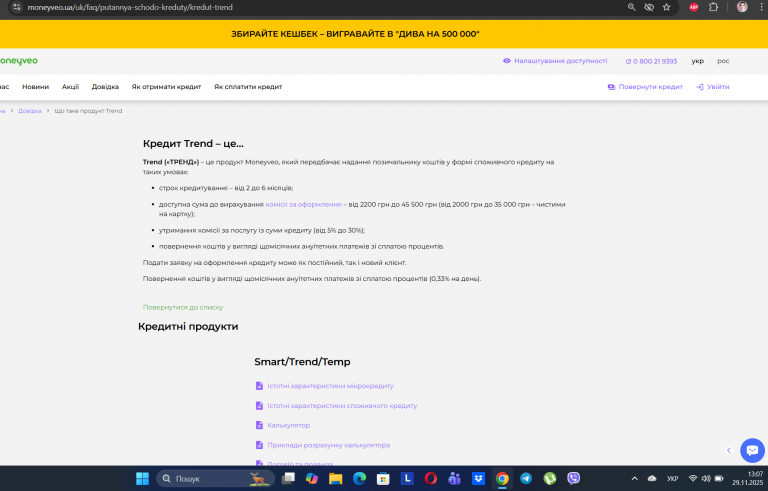Click the document icon beside Калькулятор

click(259, 425)
